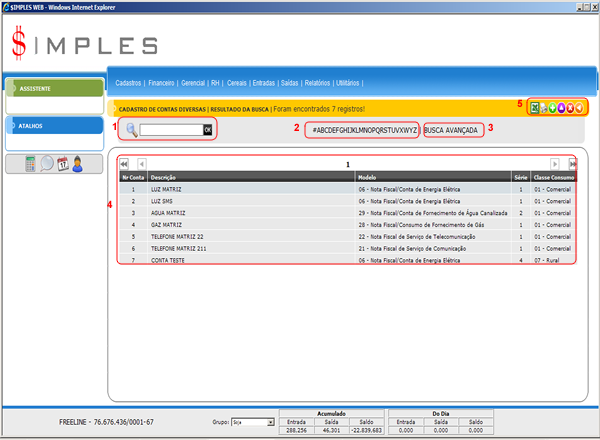Open the calculator shortcut icon

[31, 164]
